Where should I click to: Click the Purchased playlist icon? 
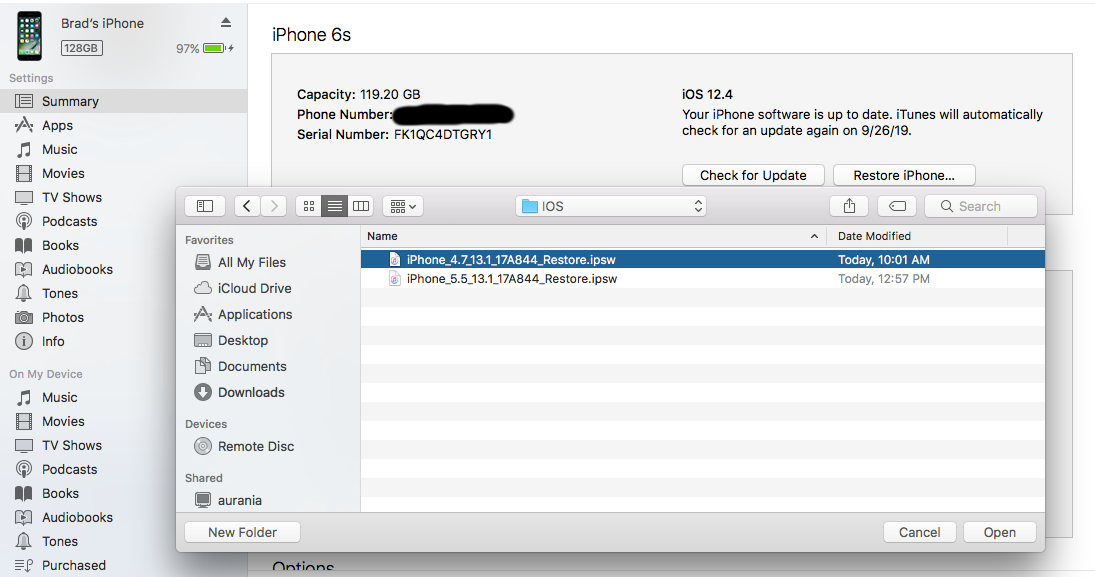[24, 565]
